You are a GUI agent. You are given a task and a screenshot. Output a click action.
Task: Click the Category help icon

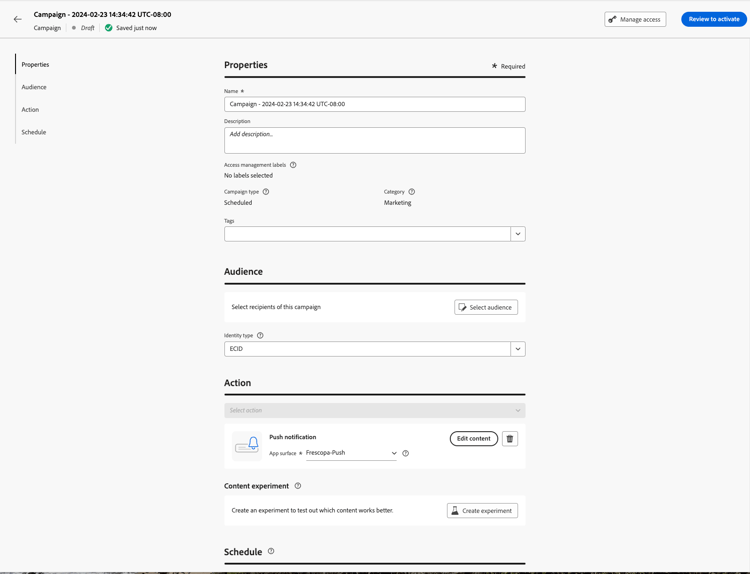(412, 192)
